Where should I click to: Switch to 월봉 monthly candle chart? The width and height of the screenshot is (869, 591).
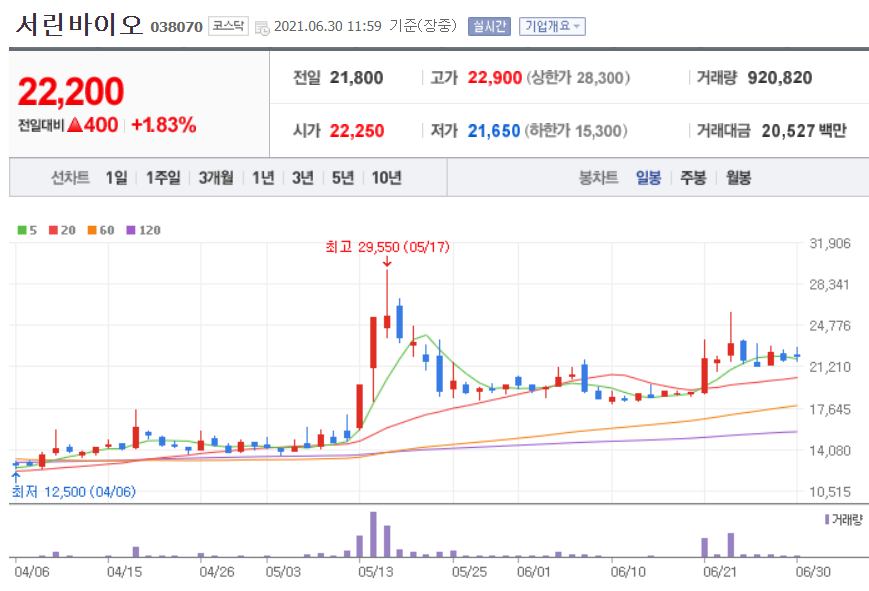(738, 177)
